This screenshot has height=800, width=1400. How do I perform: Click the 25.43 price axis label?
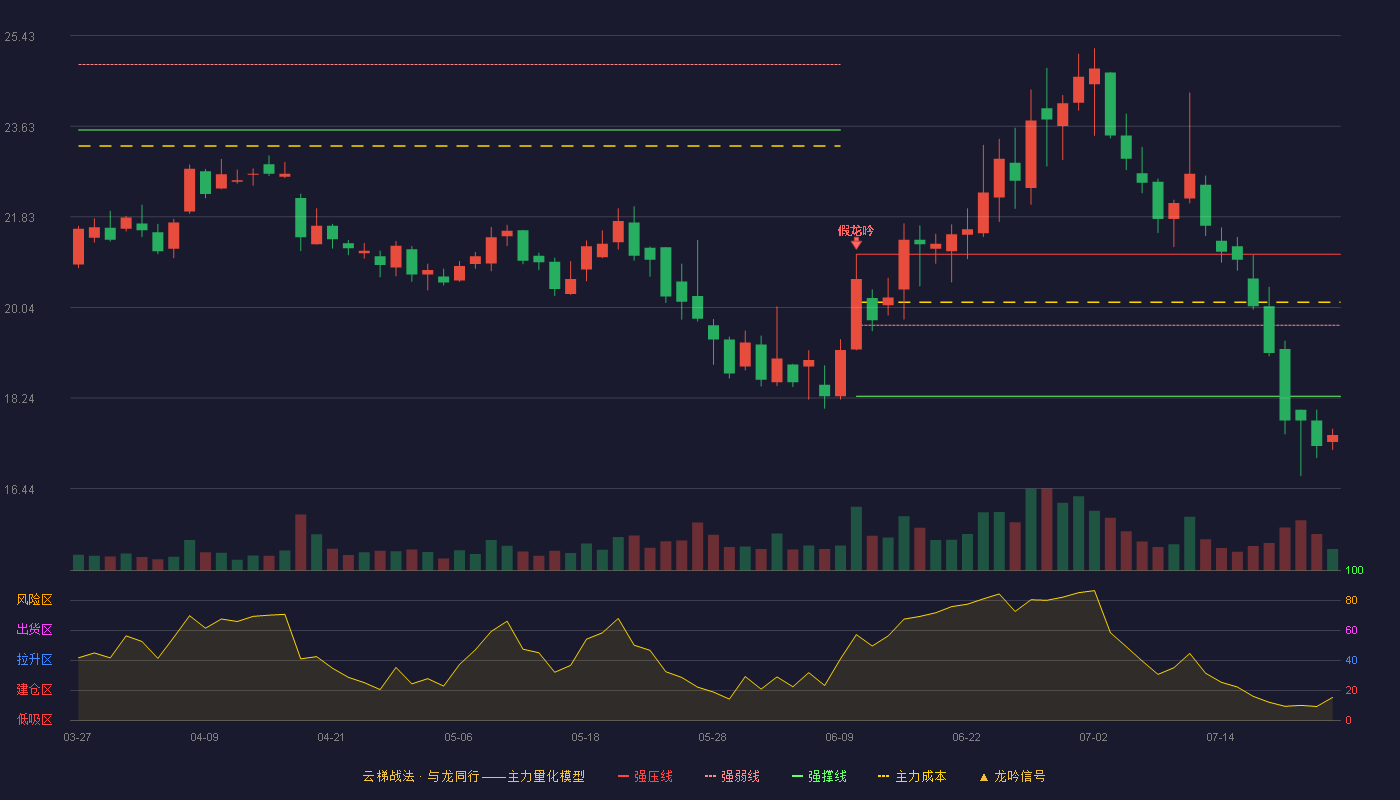click(19, 37)
